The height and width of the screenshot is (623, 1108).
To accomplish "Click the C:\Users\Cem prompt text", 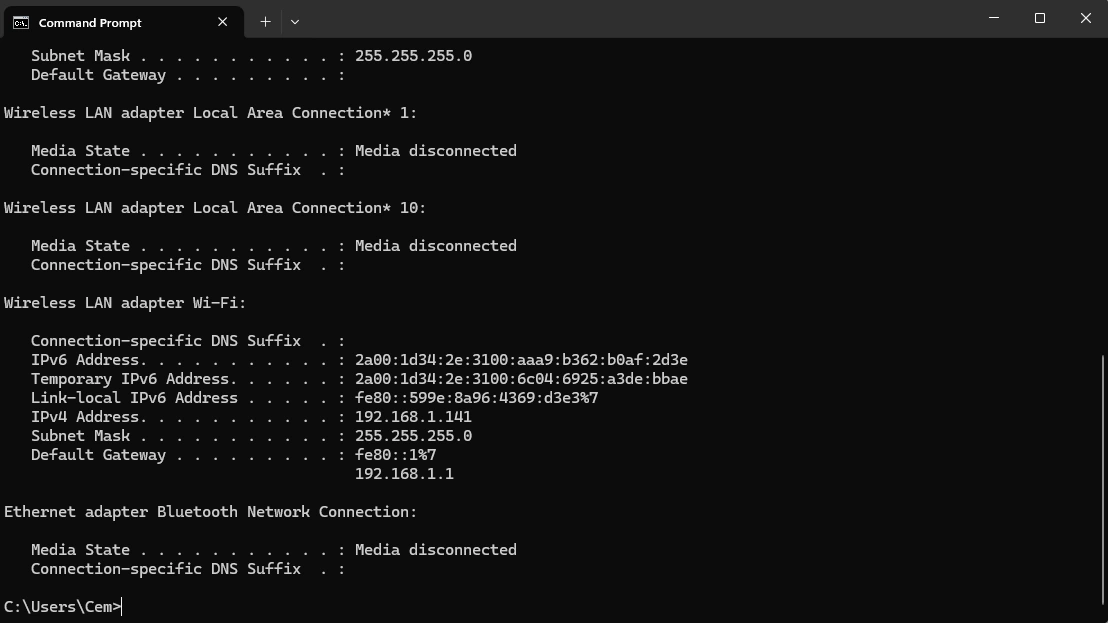I will pyautogui.click(x=60, y=606).
